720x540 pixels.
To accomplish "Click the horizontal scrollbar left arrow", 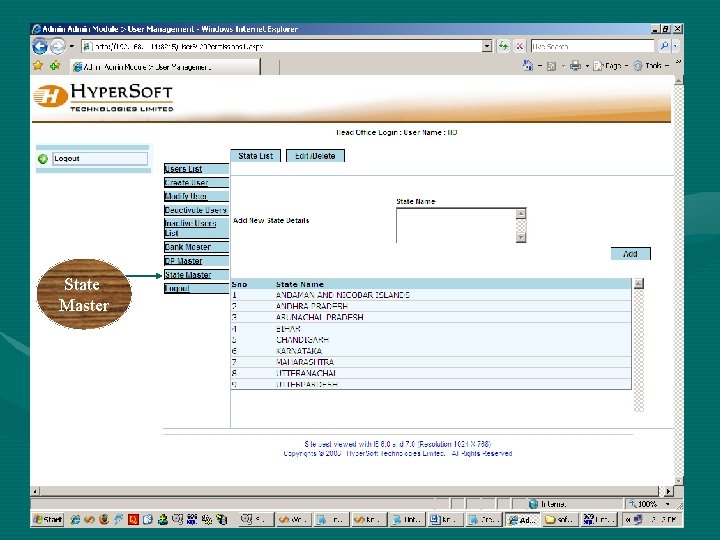I will click(x=36, y=491).
